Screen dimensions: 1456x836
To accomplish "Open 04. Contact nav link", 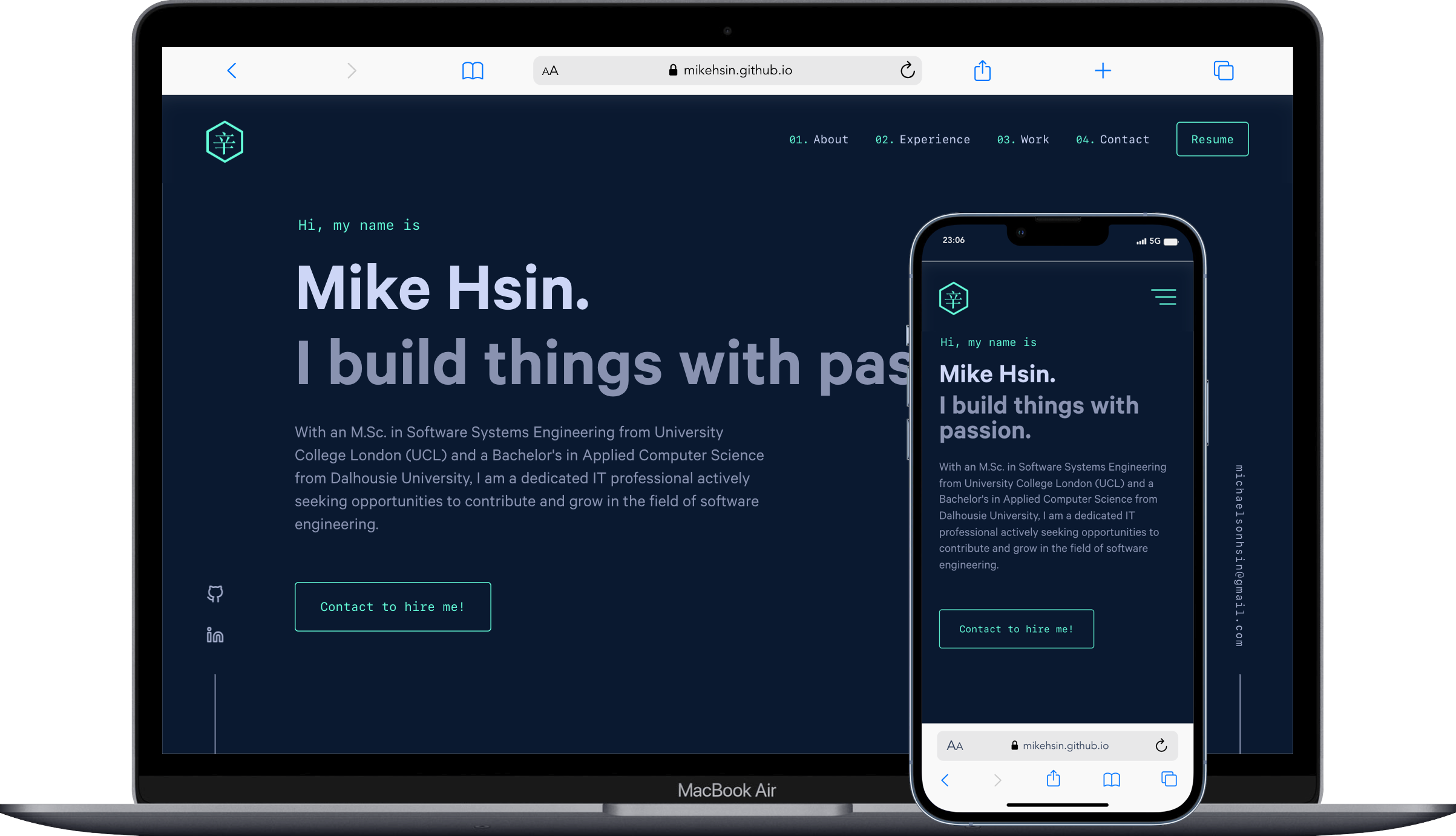I will [x=1112, y=140].
